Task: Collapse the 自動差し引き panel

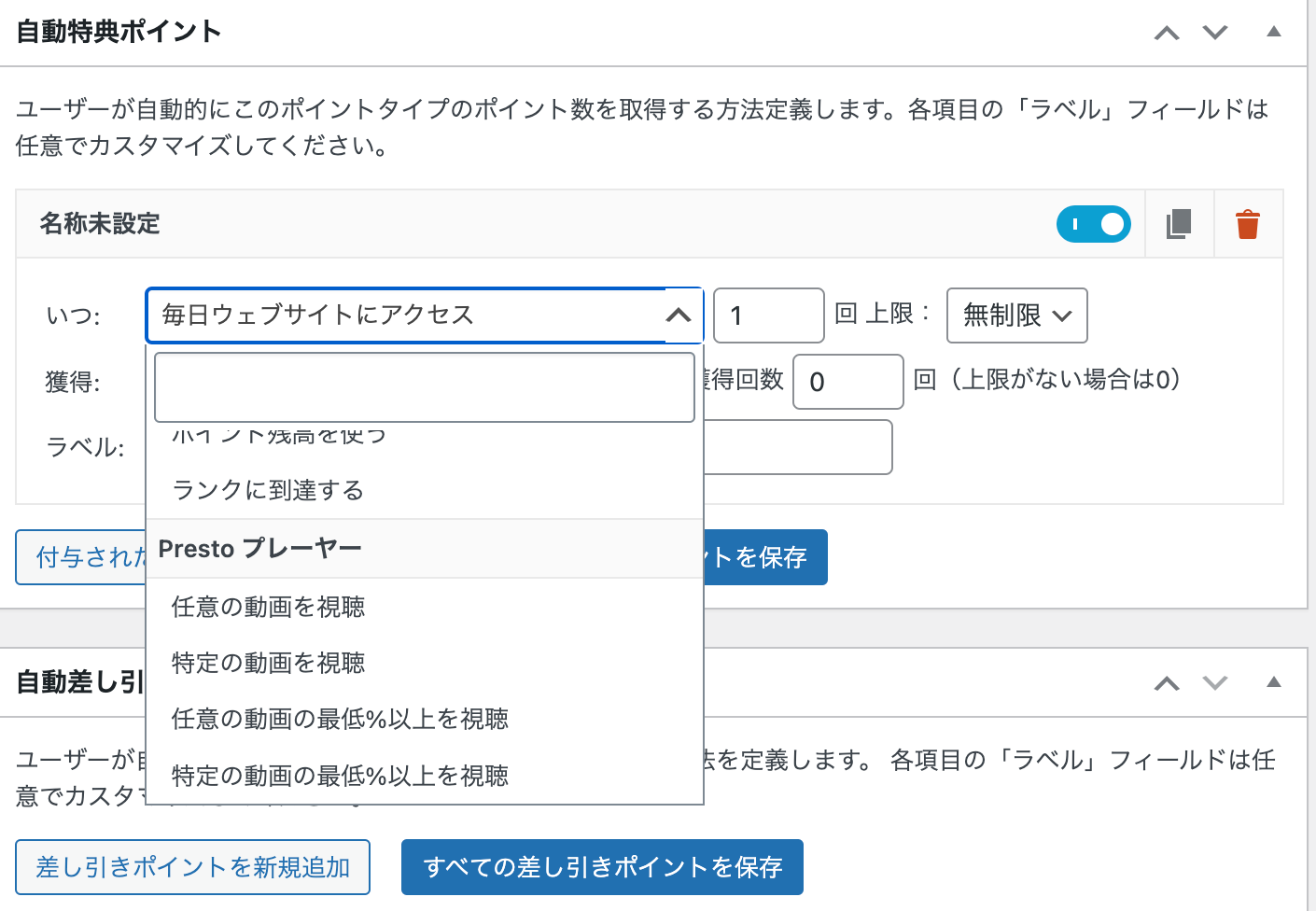Action: tap(1274, 682)
